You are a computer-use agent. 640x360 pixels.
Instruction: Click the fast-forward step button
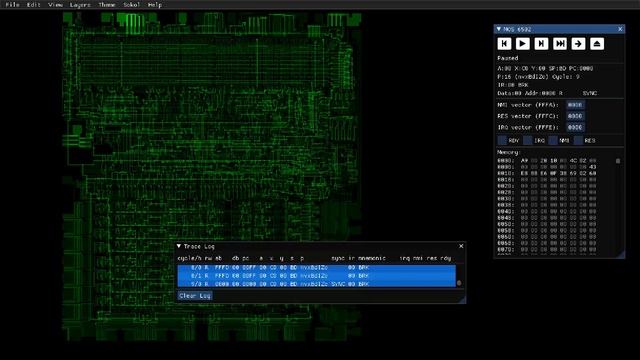click(560, 44)
